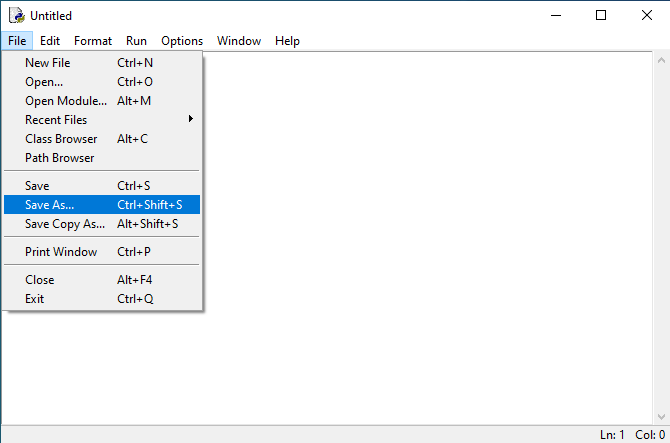
Task: Choose Save Copy As... entry
Action: point(102,224)
